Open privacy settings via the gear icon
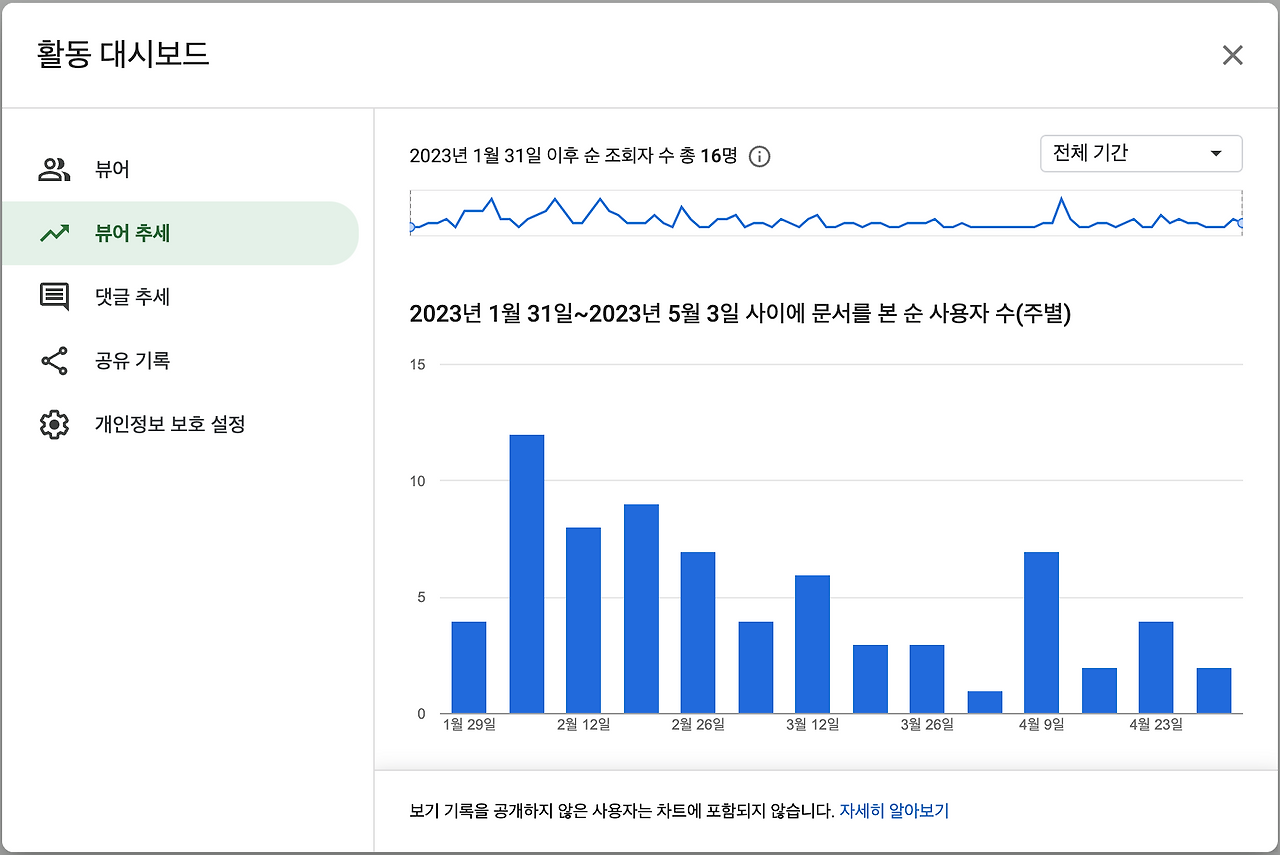Image resolution: width=1280 pixels, height=855 pixels. pyautogui.click(x=53, y=424)
